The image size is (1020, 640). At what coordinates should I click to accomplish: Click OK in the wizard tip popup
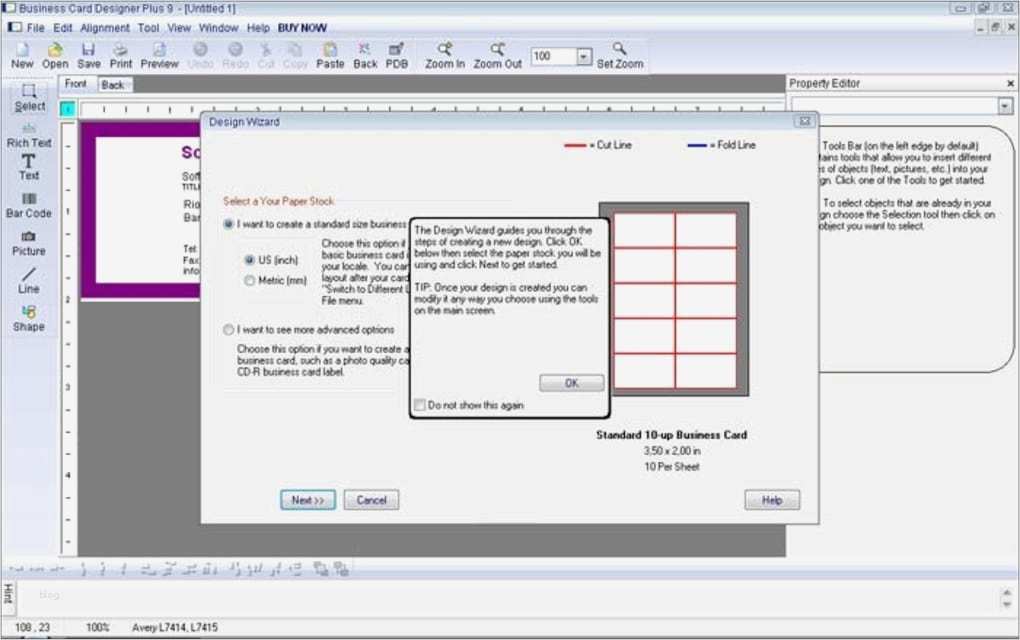pyautogui.click(x=571, y=383)
